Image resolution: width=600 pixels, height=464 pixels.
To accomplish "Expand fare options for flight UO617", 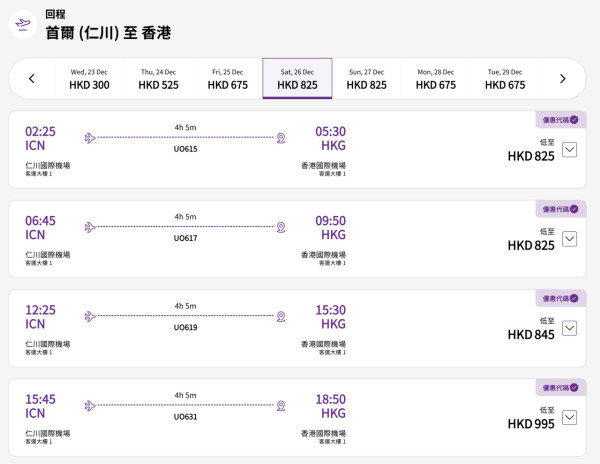I will tap(569, 239).
